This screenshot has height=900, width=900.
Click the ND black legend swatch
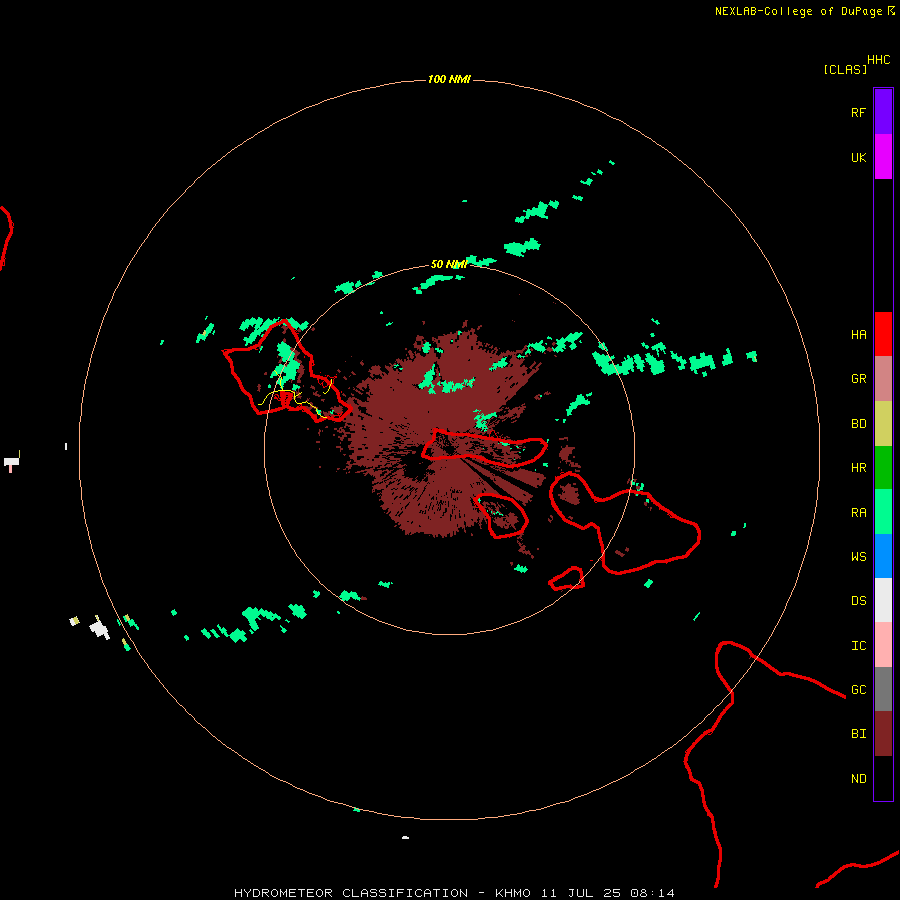coord(883,778)
